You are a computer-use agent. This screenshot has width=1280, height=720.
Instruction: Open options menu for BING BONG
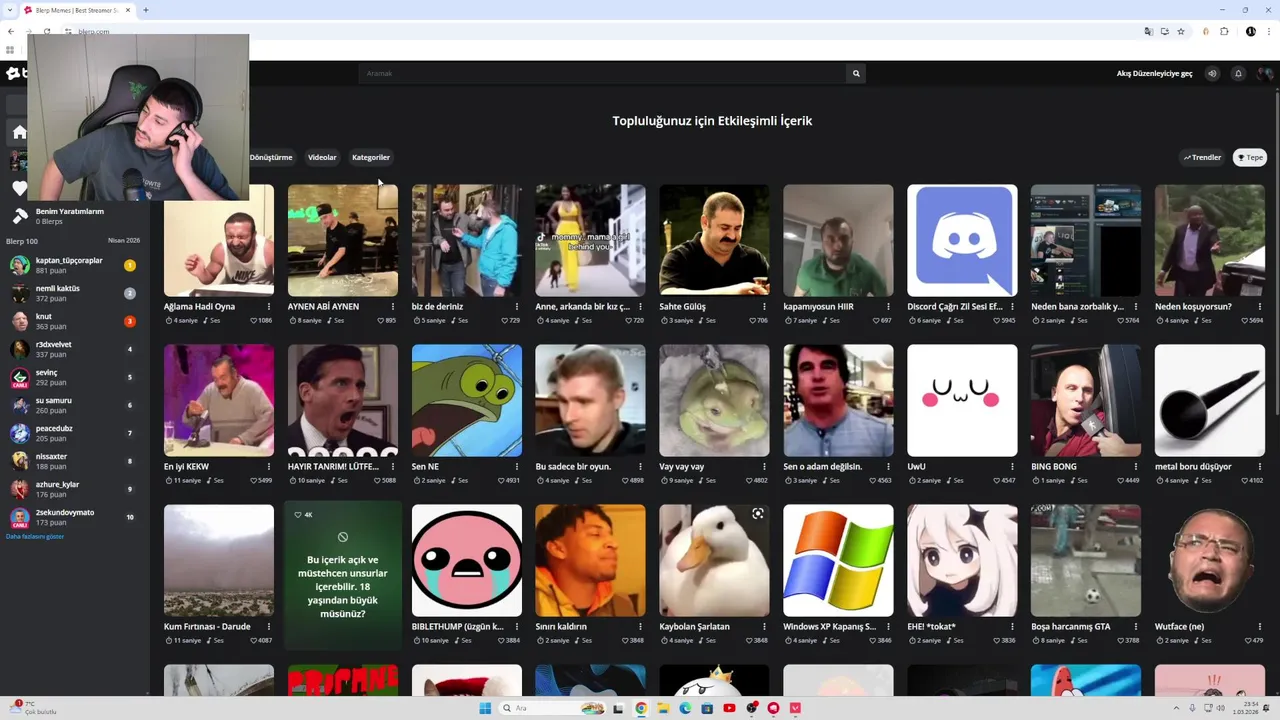(x=1136, y=466)
